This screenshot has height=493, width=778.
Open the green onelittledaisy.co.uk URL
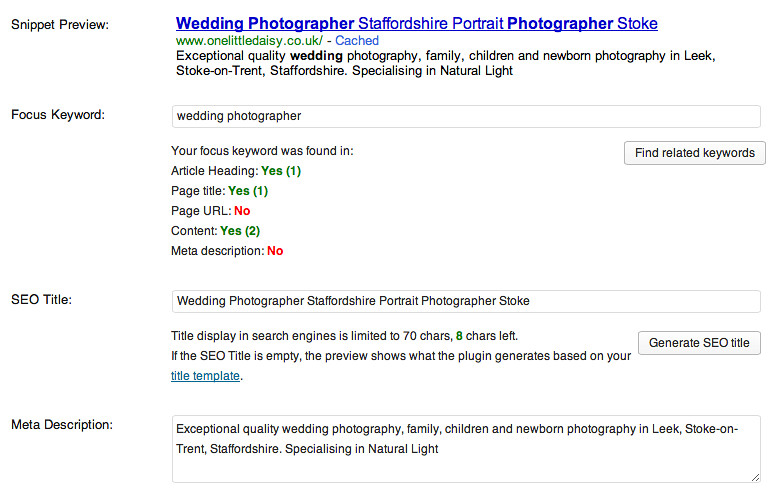252,41
